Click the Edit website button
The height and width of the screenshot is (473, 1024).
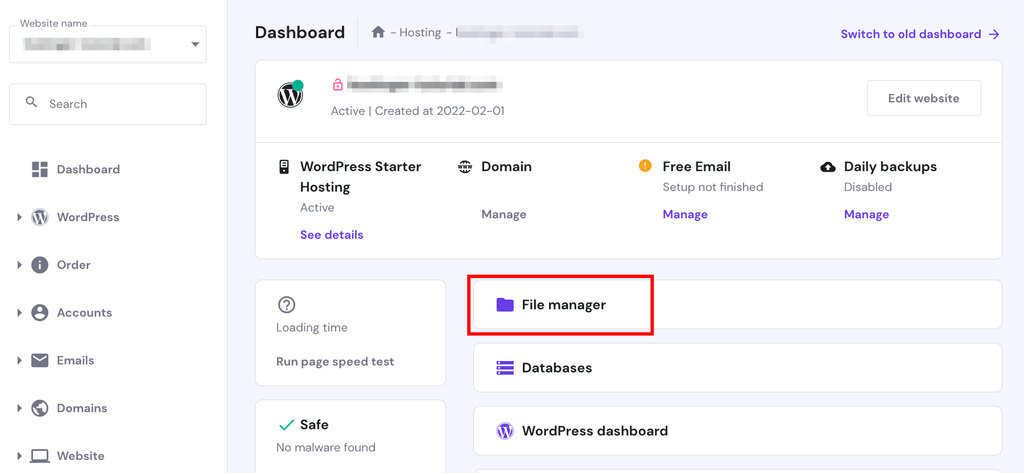[x=923, y=98]
